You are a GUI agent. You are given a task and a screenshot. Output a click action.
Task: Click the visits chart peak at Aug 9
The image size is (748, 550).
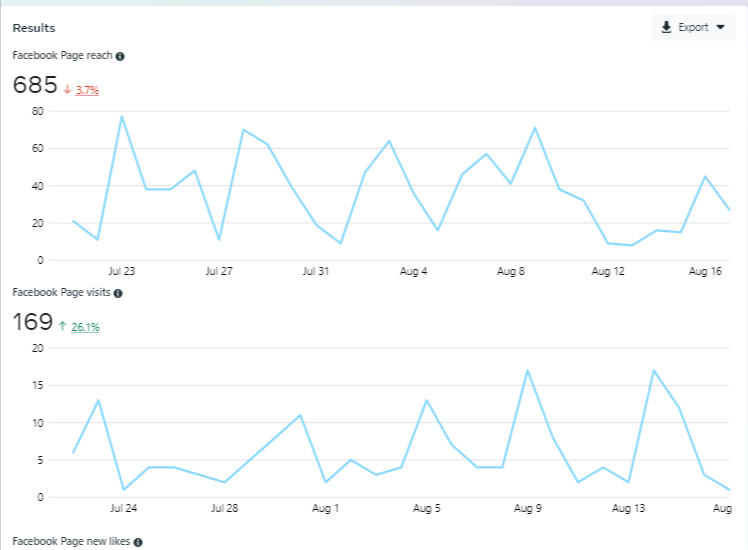pos(527,371)
